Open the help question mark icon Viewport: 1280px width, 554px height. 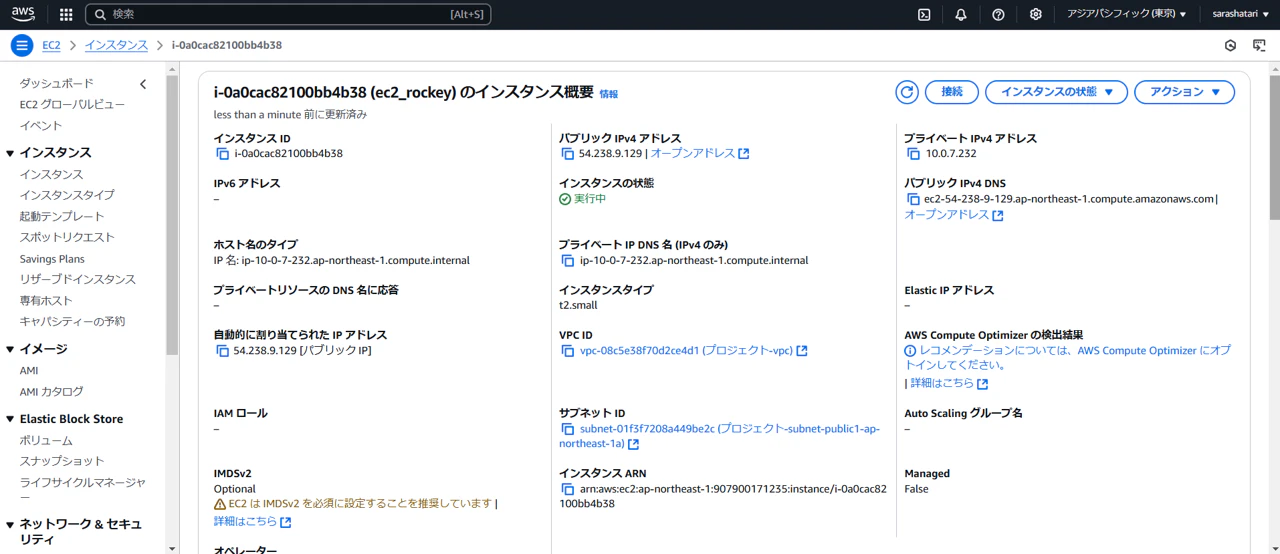tap(998, 14)
